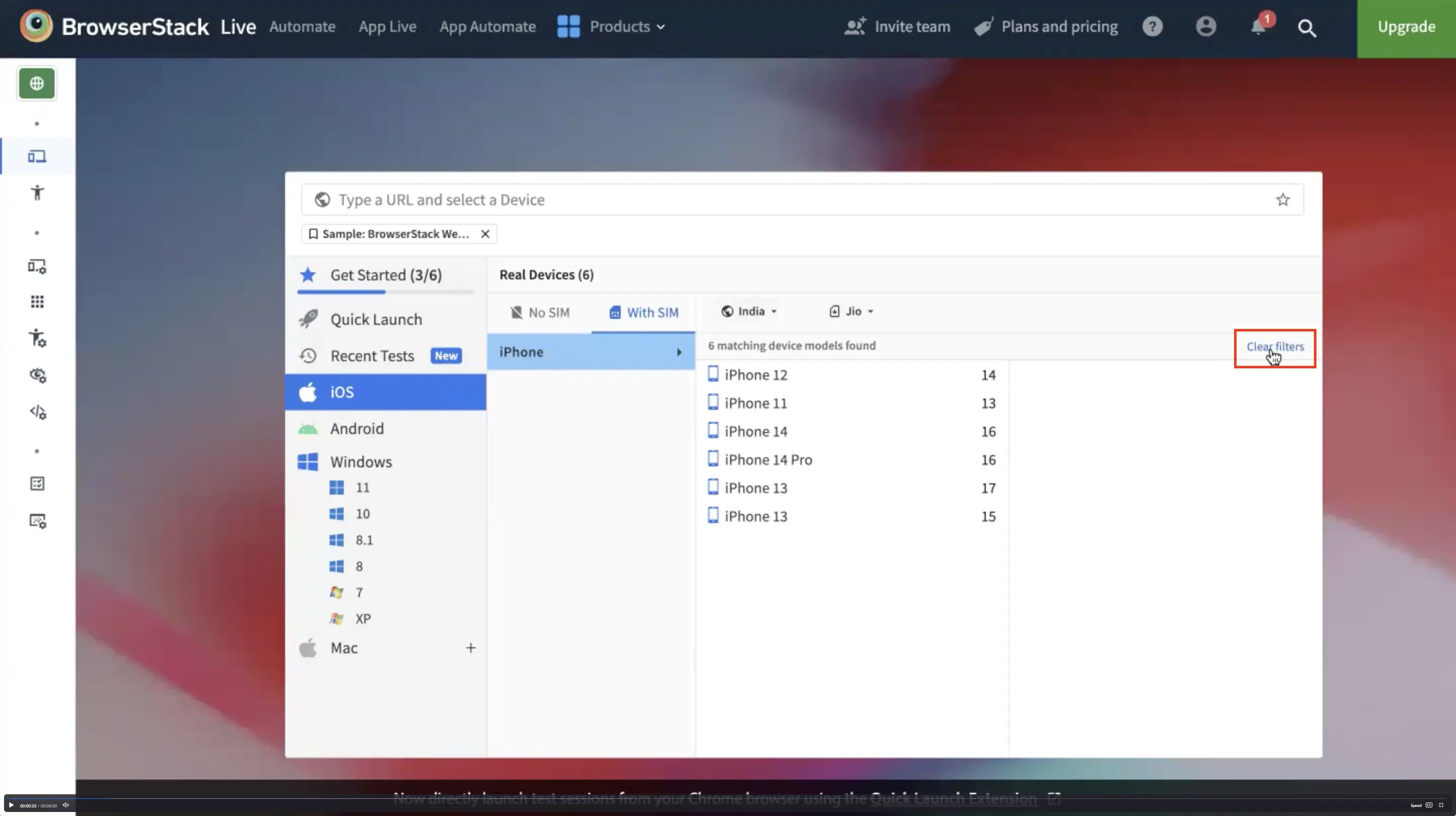Open the apps grid sidebar icon
1456x816 pixels.
(x=37, y=302)
